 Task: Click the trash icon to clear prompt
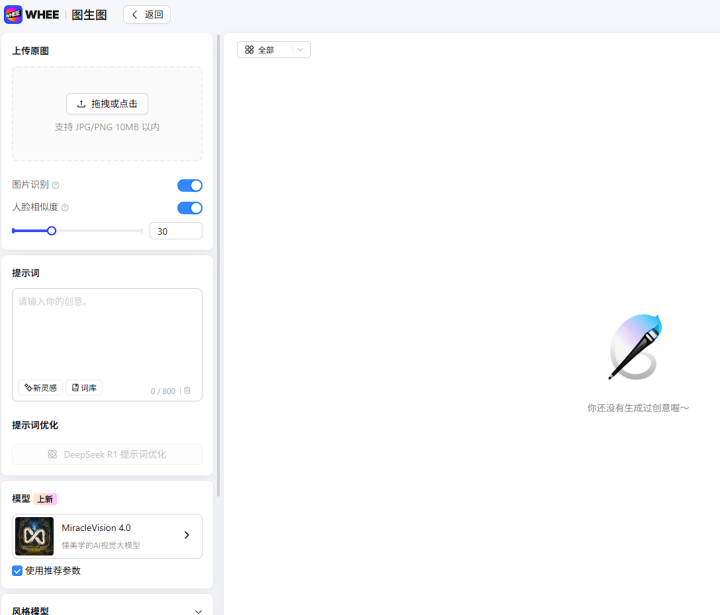[x=187, y=390]
